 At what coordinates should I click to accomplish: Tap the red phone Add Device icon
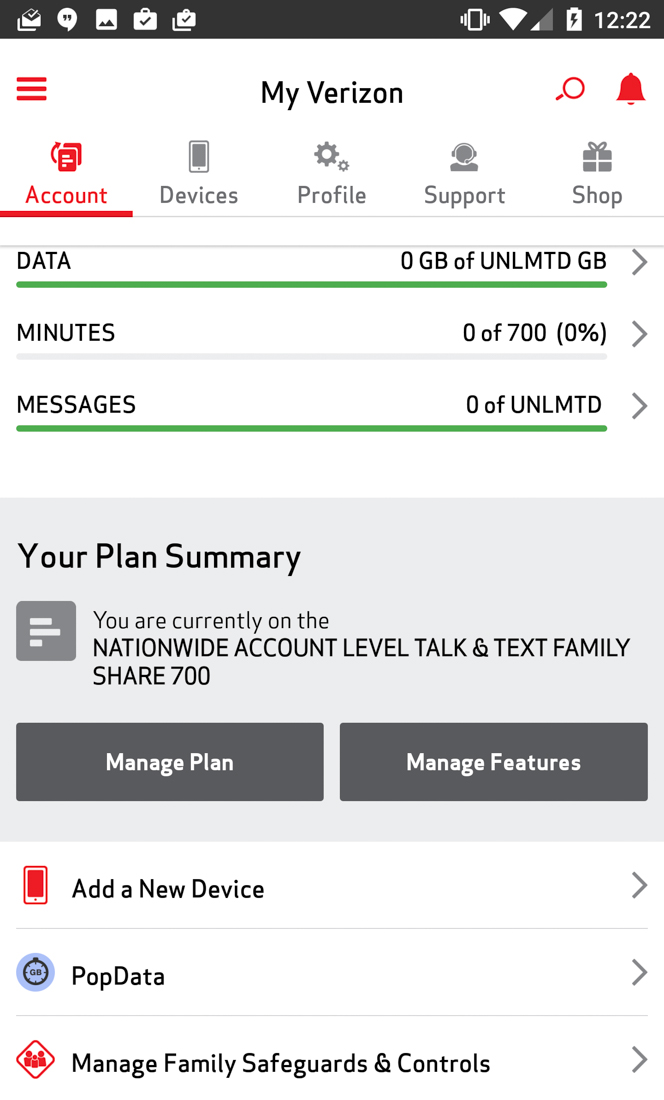point(36,886)
